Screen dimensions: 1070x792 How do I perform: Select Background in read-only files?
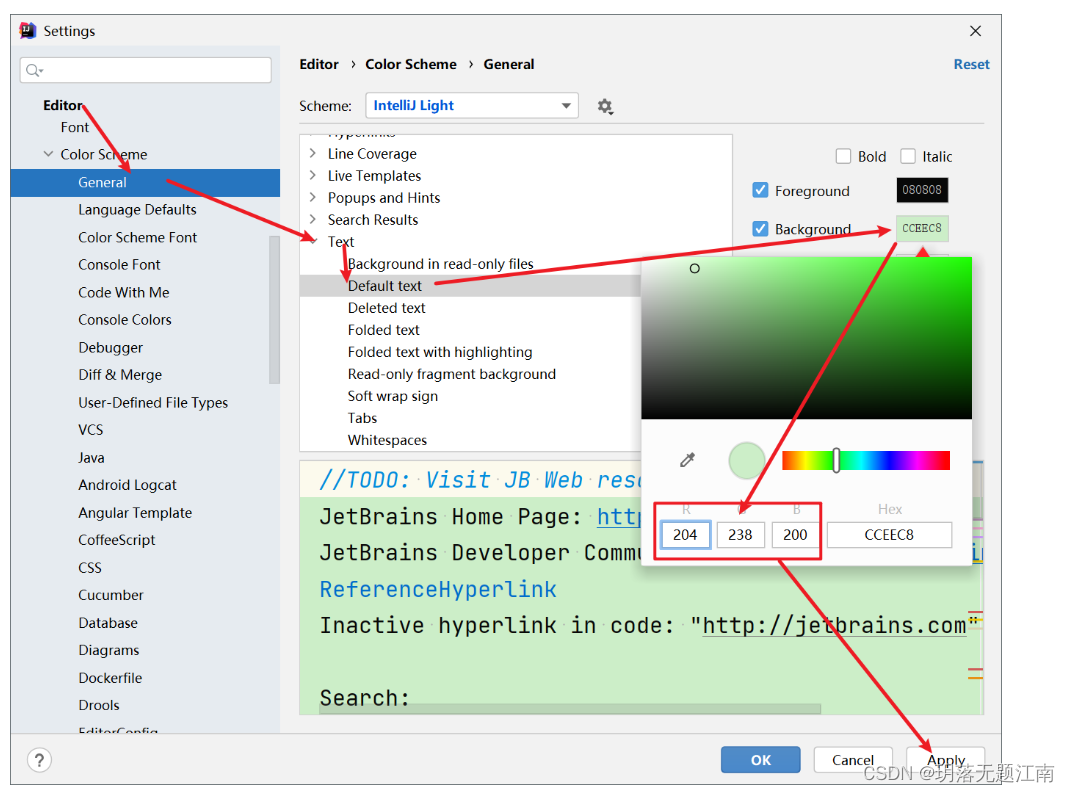tap(441, 264)
